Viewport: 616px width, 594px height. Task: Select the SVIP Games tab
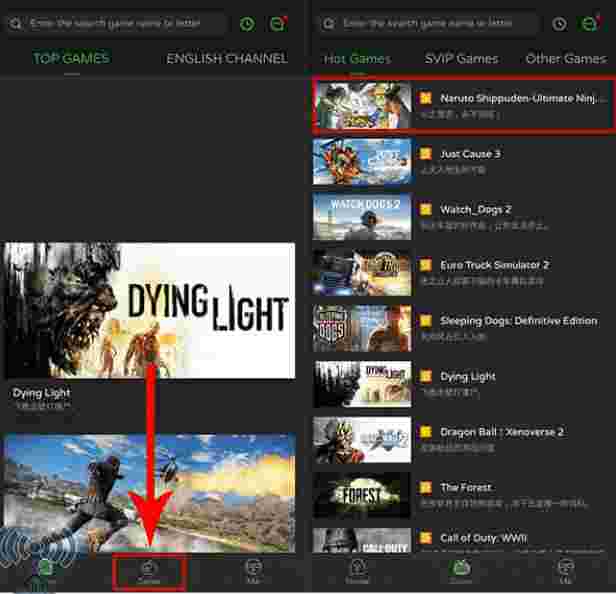(x=461, y=59)
